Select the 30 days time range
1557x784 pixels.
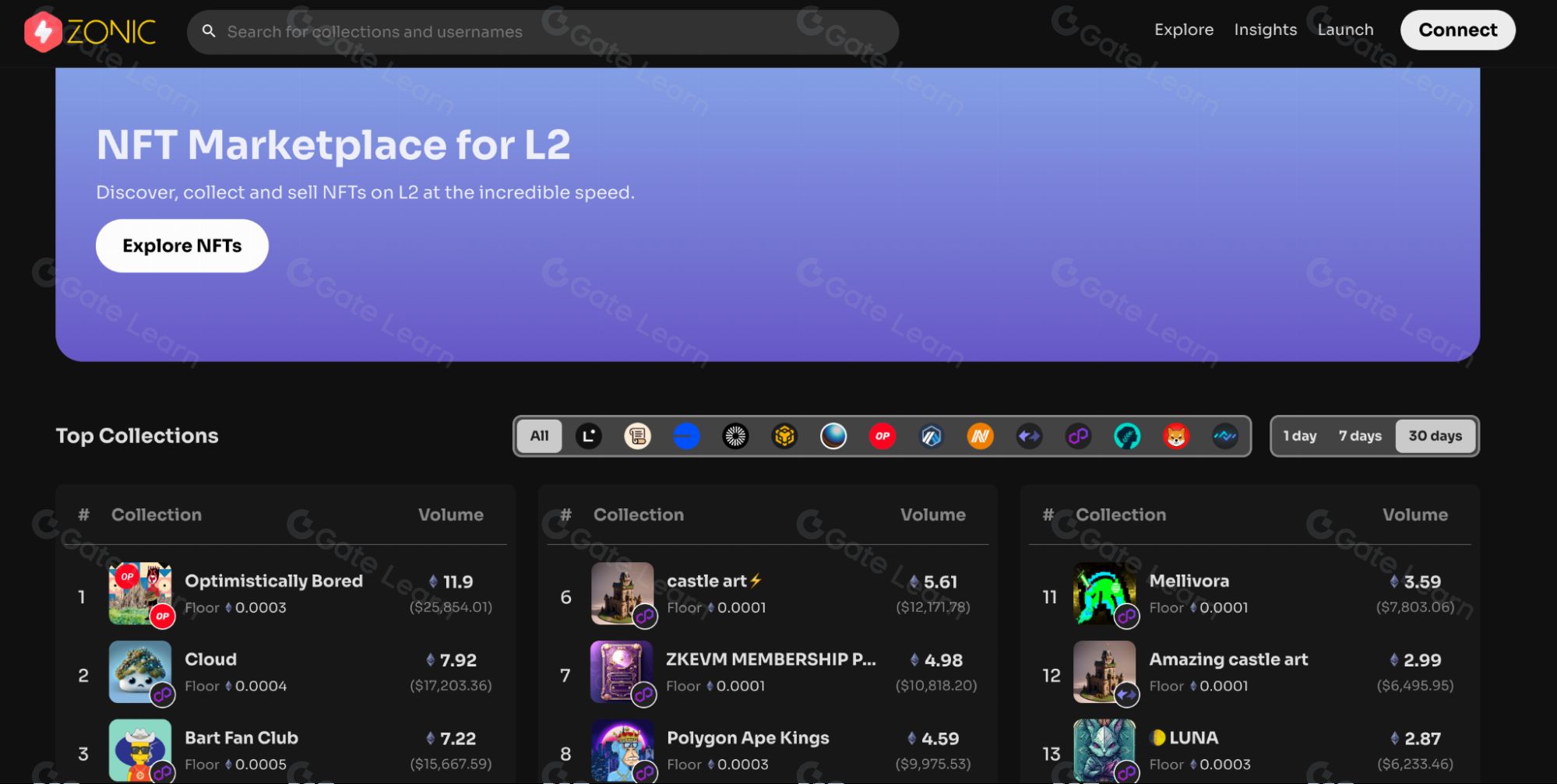point(1435,436)
